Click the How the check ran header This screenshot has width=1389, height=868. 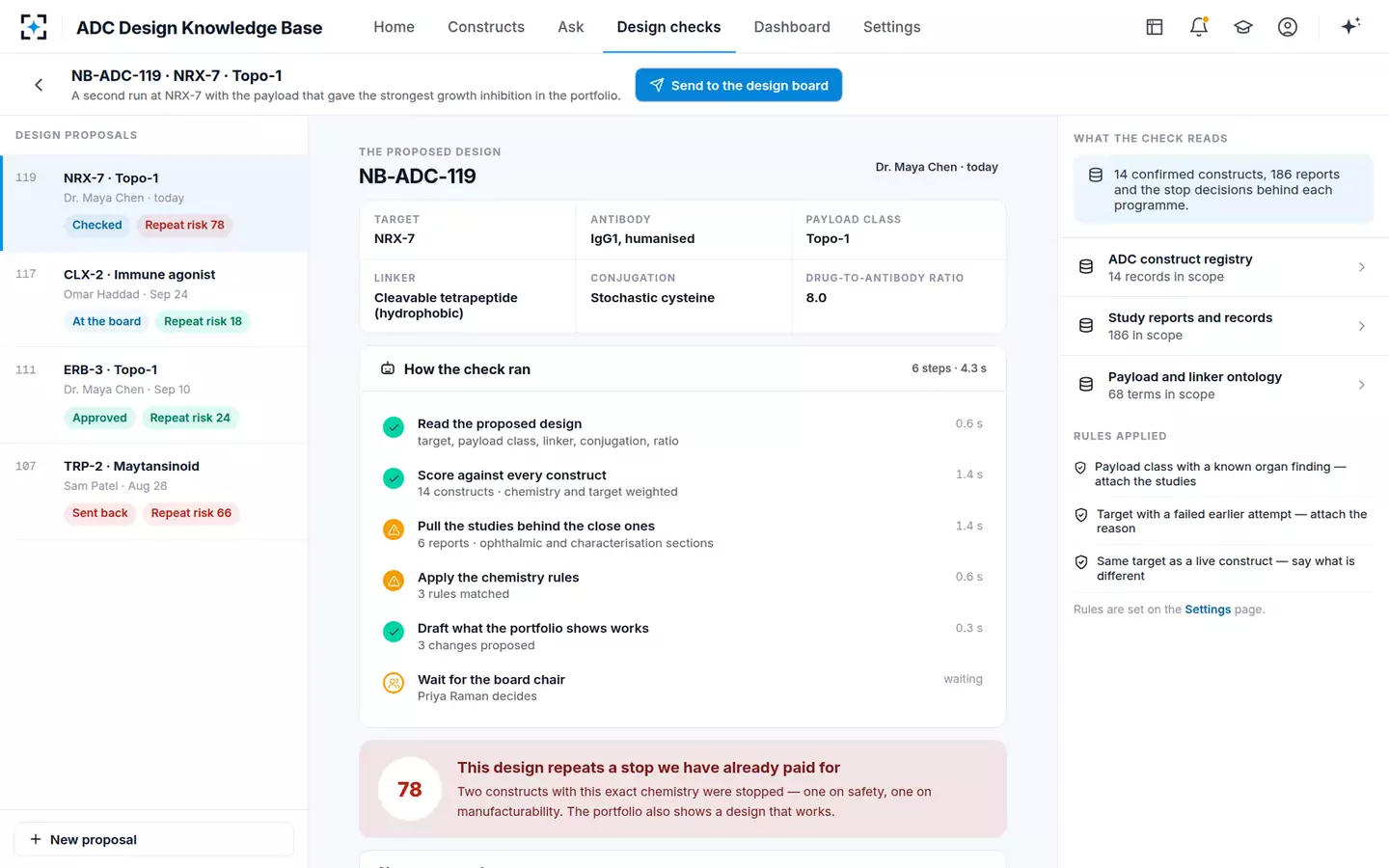click(683, 369)
